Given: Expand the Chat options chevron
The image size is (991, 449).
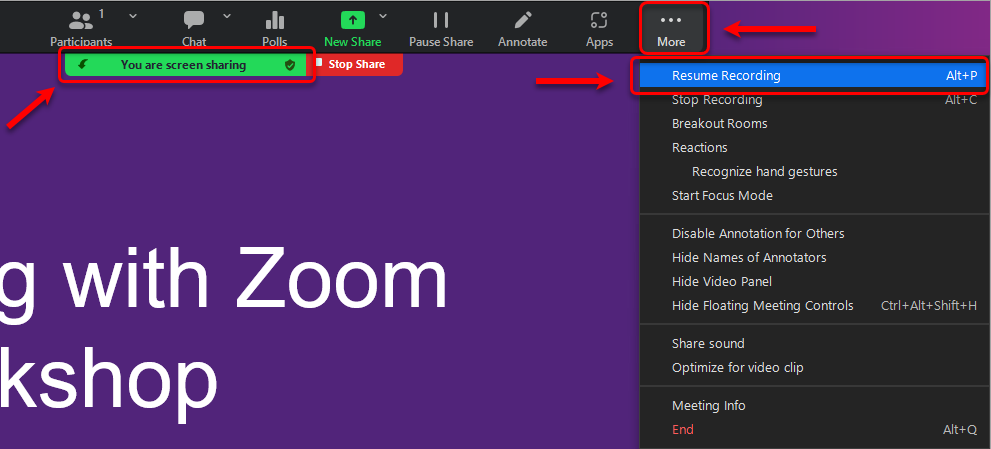Looking at the screenshot, I should point(227,16).
